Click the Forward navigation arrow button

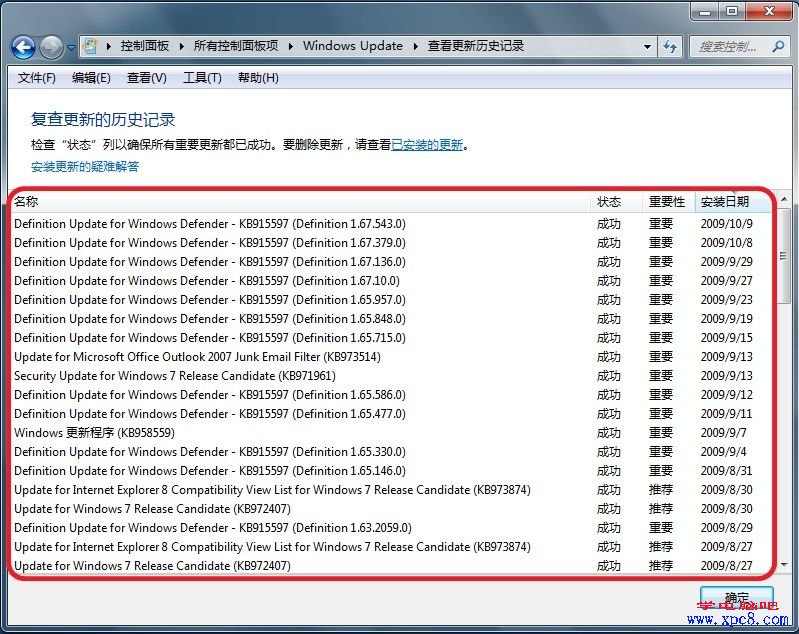50,46
